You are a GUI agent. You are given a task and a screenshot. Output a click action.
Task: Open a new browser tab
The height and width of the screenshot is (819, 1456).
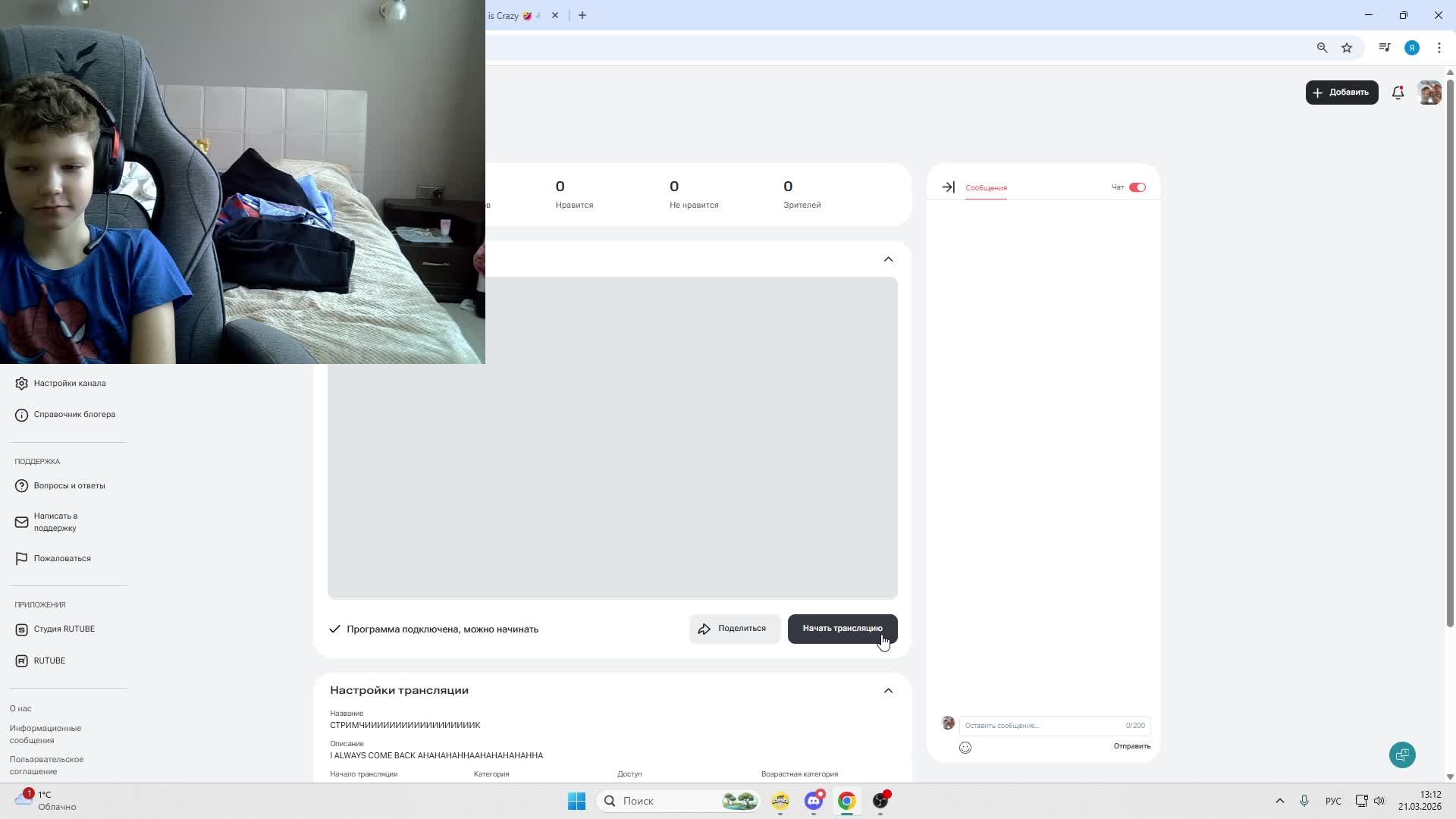pyautogui.click(x=582, y=15)
